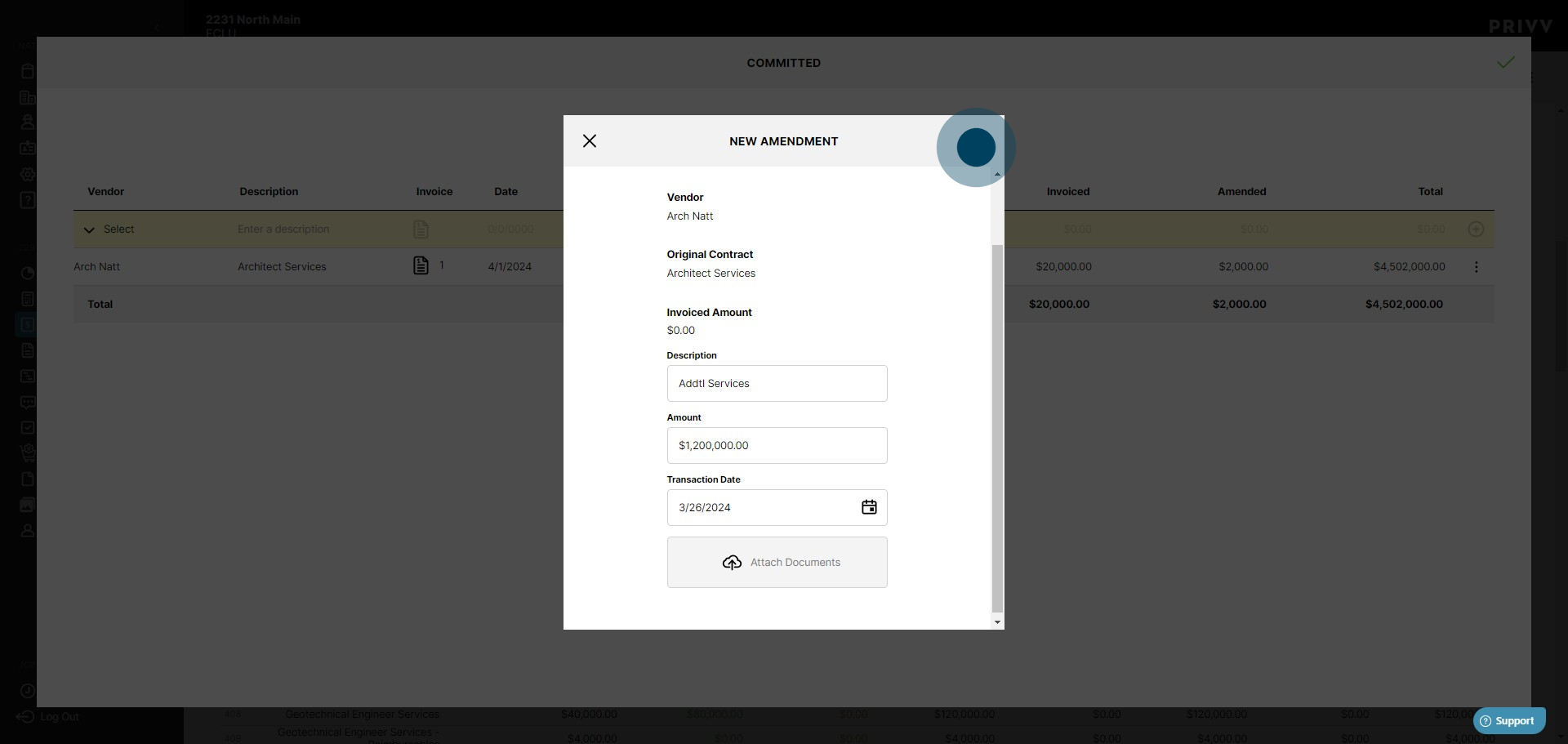1568x744 pixels.
Task: Open the calendar date picker icon
Action: pos(869,507)
